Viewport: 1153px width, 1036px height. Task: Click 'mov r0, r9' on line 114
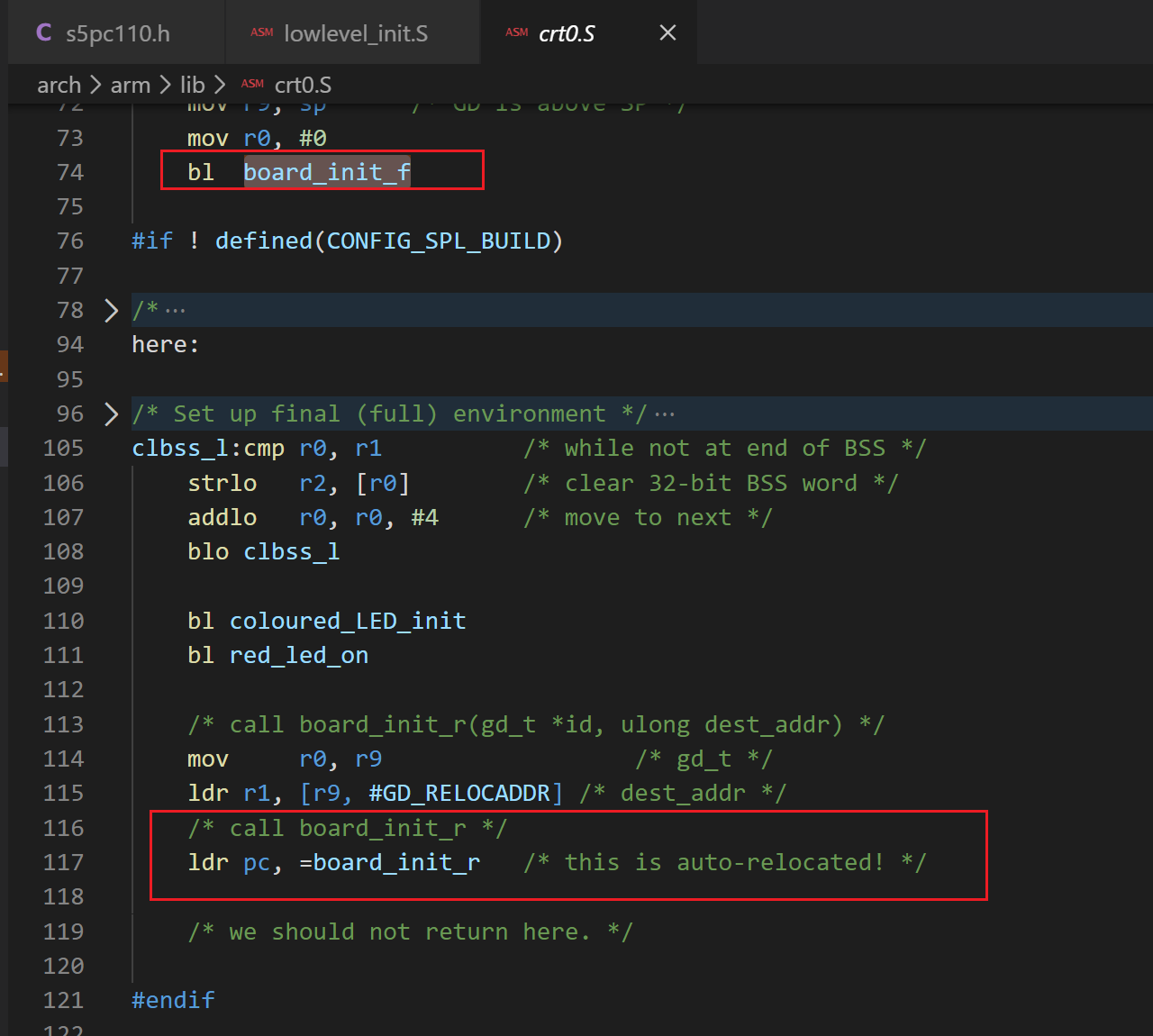tap(285, 759)
